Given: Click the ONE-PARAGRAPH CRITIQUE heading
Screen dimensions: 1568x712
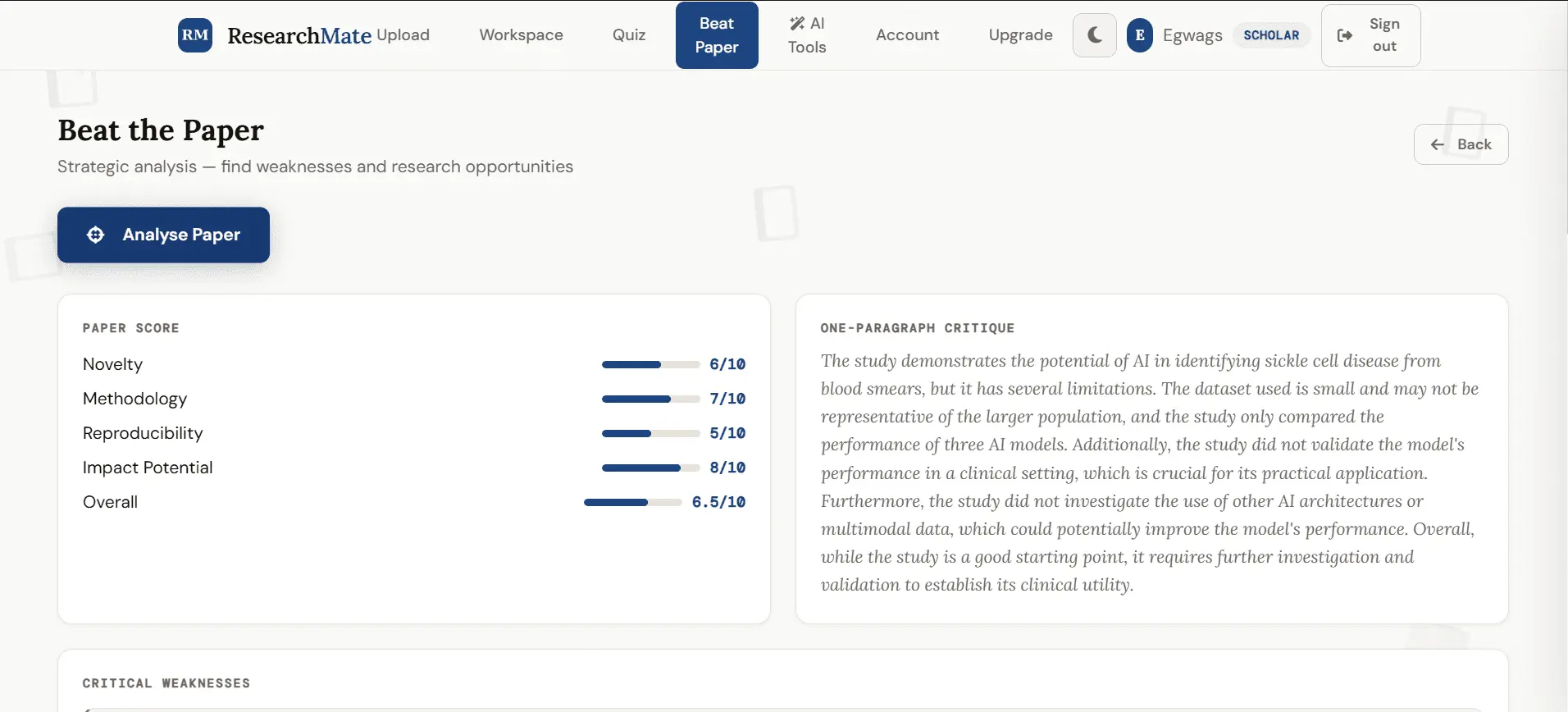Looking at the screenshot, I should pos(917,328).
